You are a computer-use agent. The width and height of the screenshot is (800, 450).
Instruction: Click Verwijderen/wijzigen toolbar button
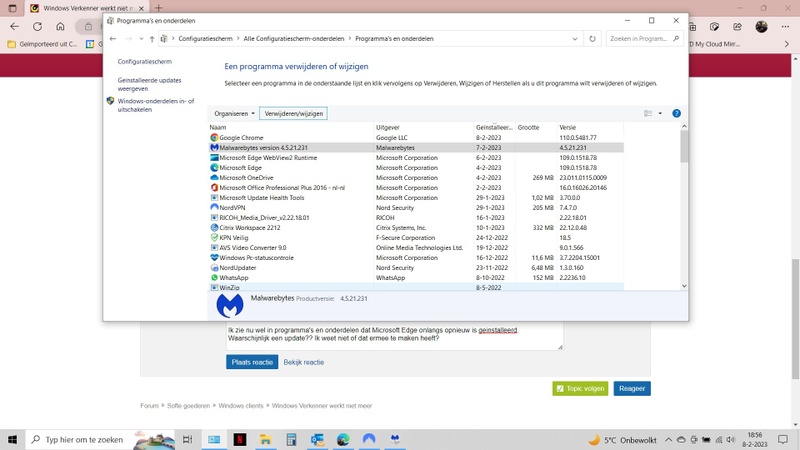coord(293,113)
